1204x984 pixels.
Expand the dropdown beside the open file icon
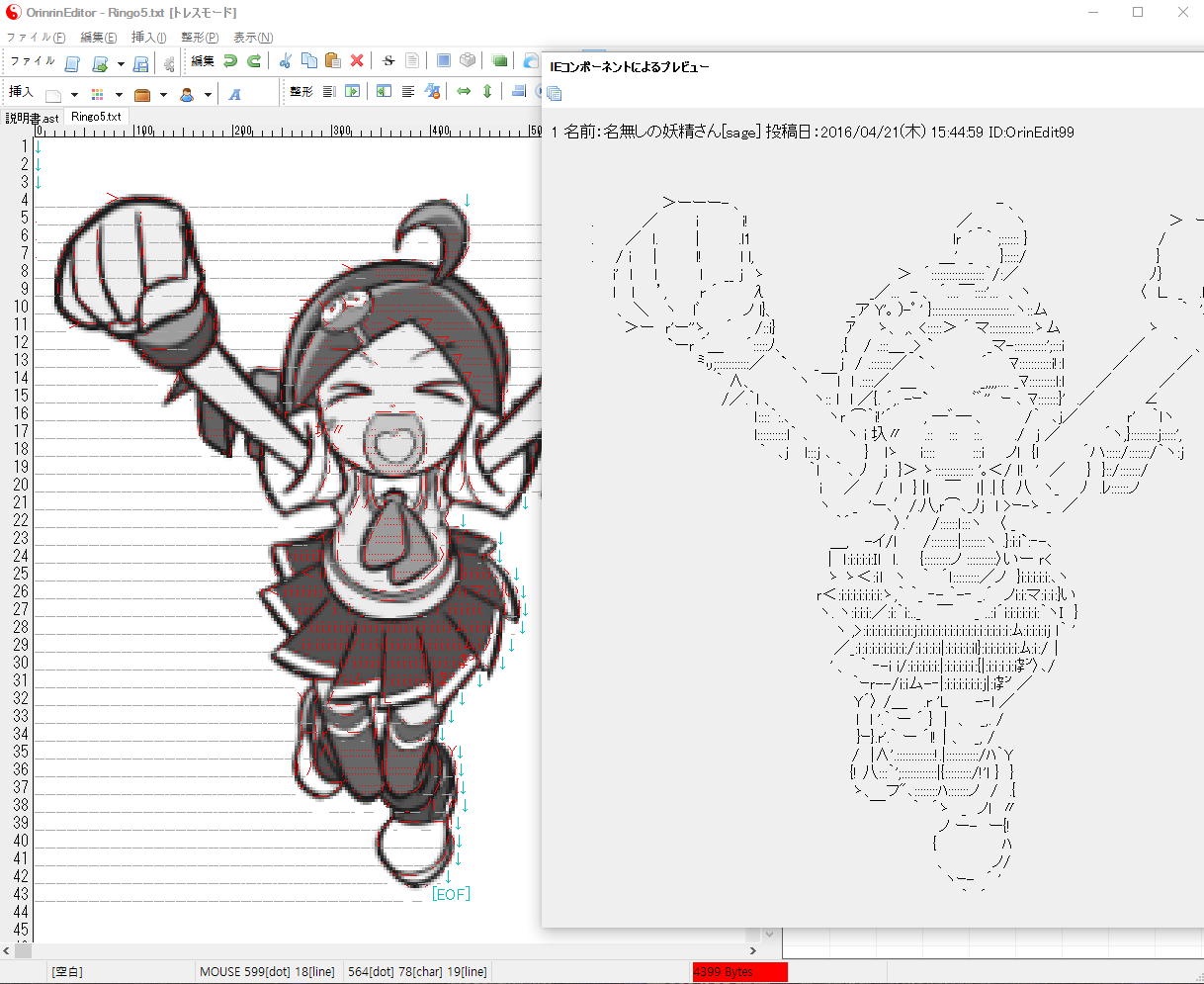coord(121,64)
